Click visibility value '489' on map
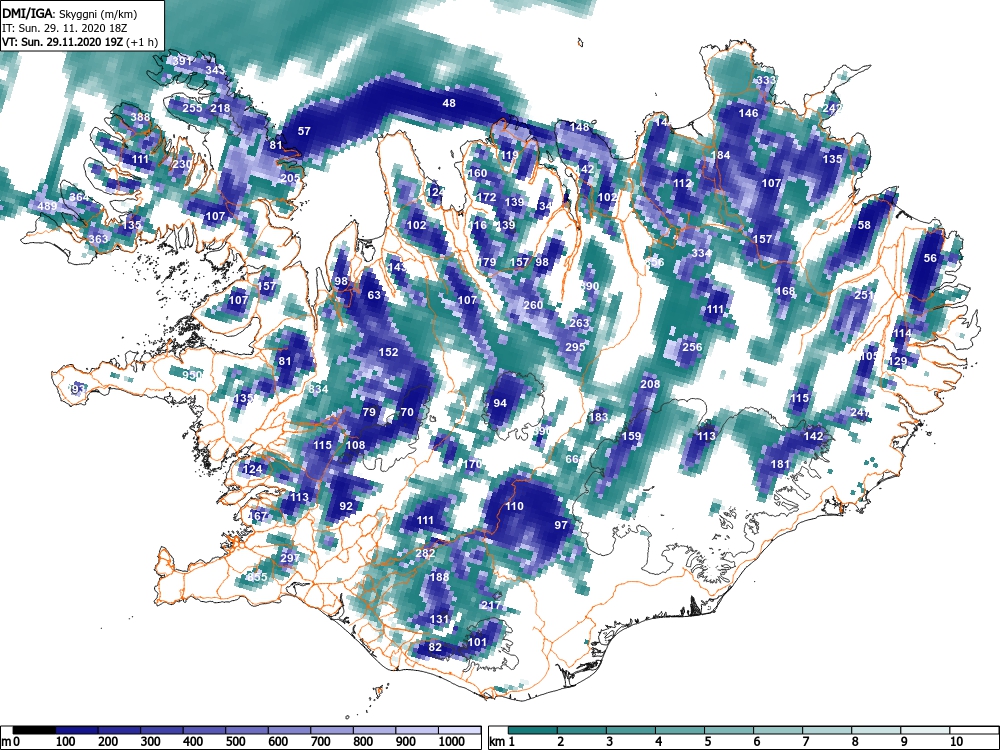The image size is (1000, 750). coord(47,206)
